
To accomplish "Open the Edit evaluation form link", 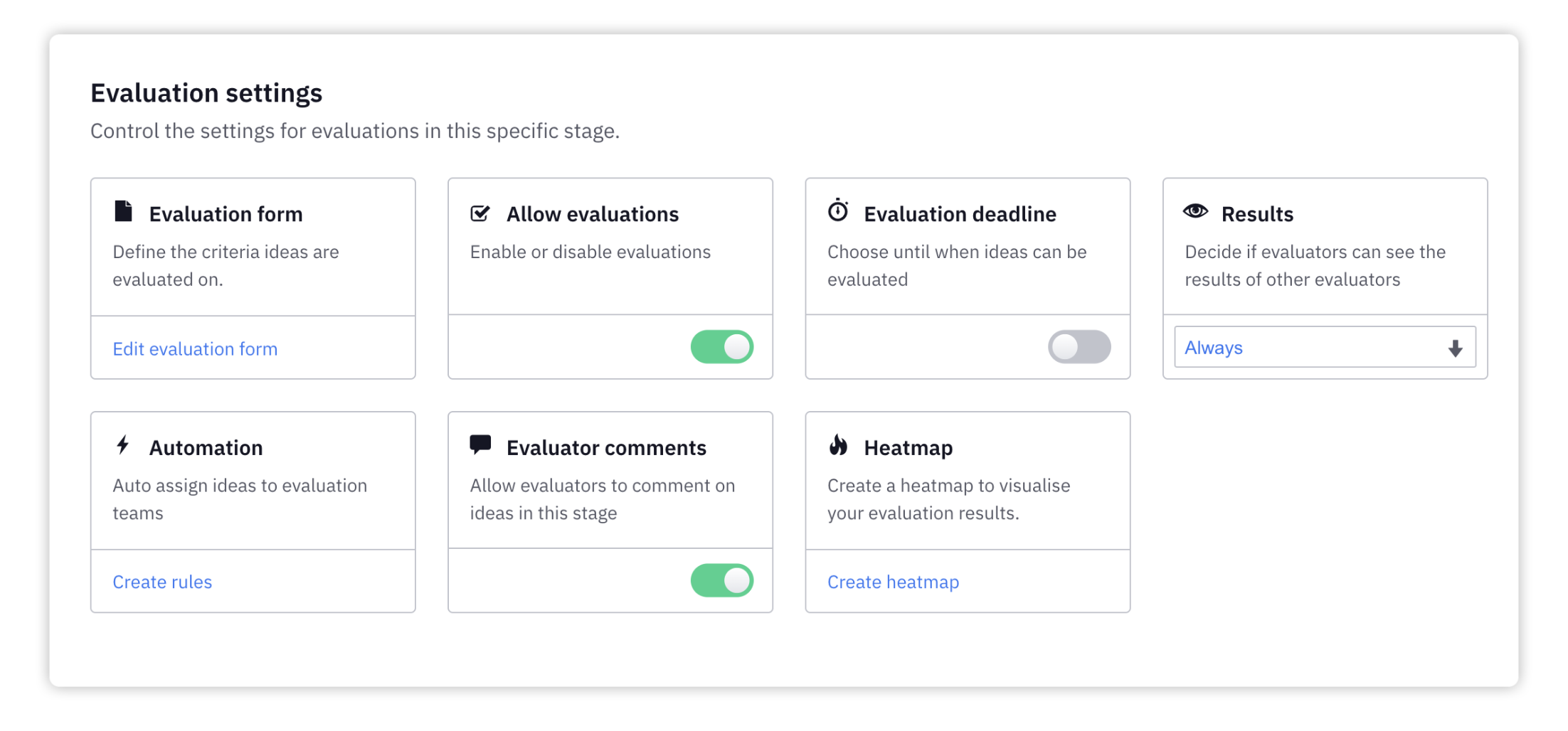I will click(195, 349).
